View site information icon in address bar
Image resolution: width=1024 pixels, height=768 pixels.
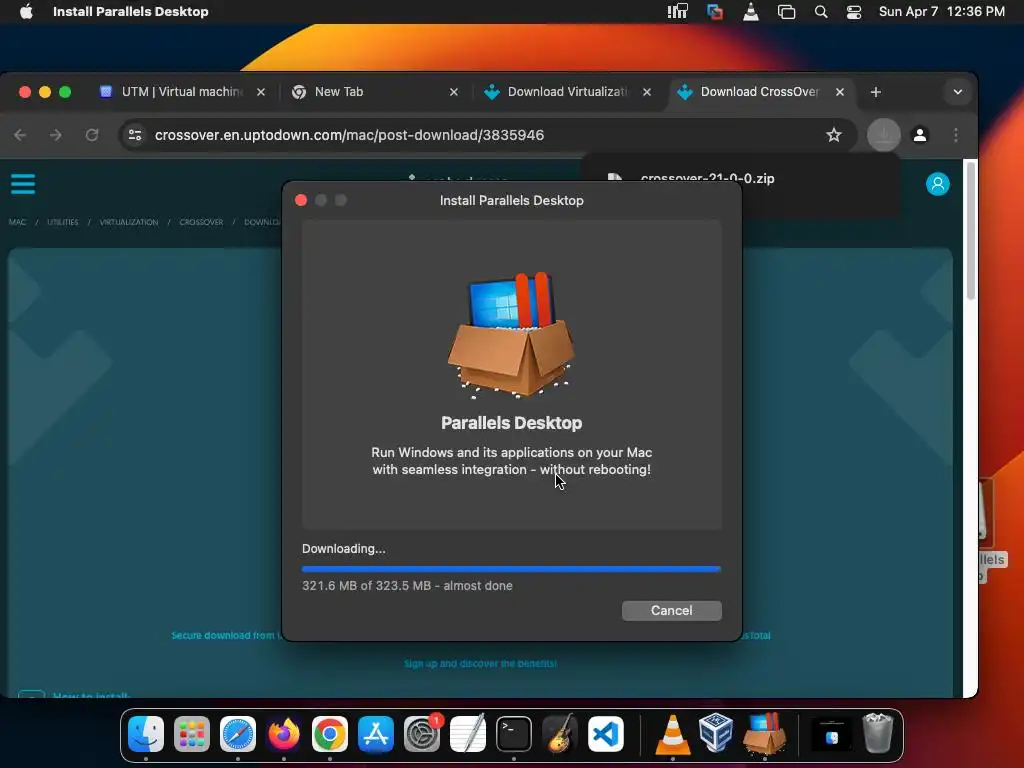click(135, 135)
